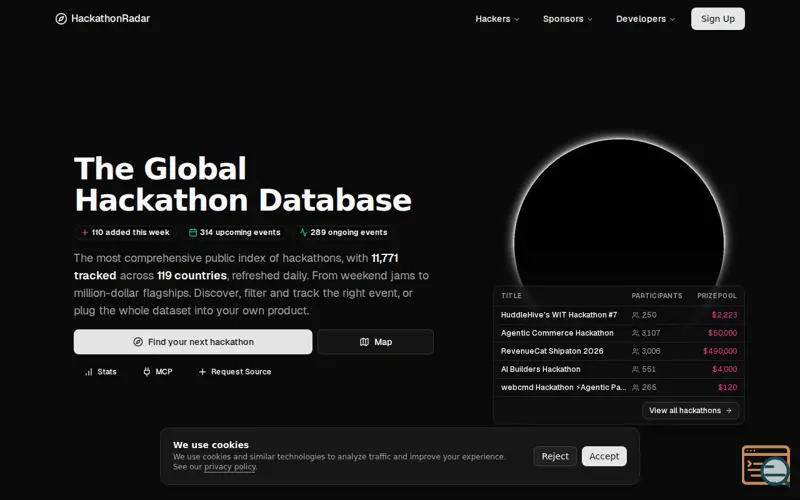Expand the Hackers chevron arrow

516,19
